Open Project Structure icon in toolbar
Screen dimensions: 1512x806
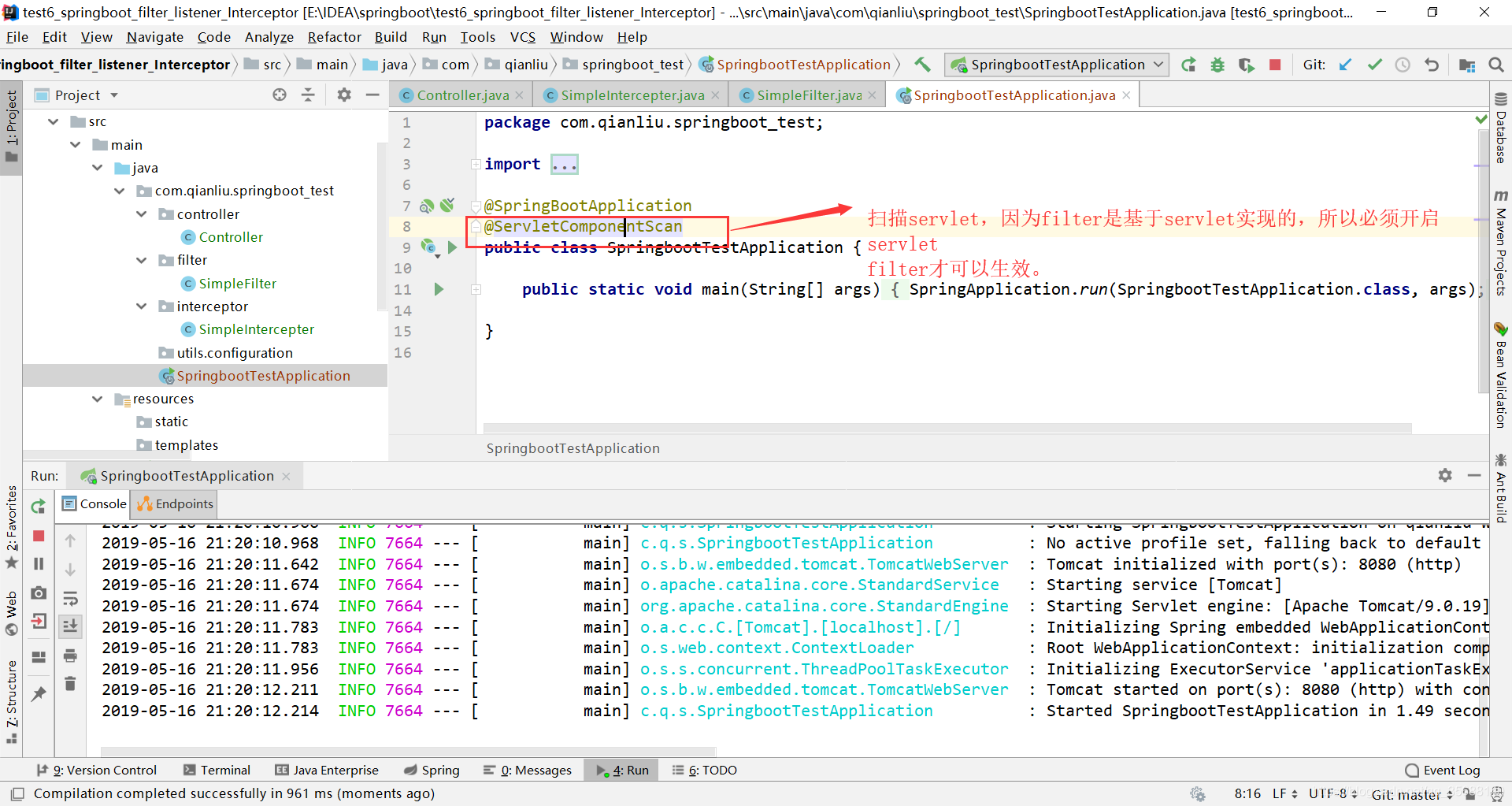point(1466,65)
